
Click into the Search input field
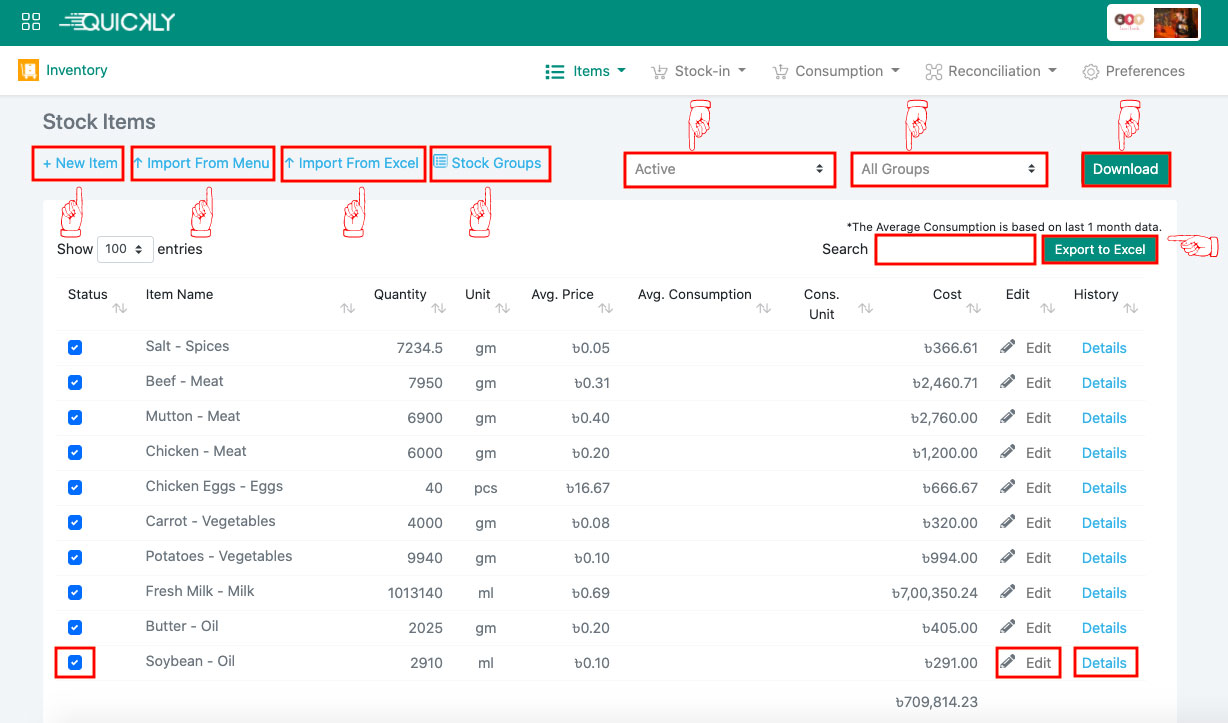coord(954,249)
